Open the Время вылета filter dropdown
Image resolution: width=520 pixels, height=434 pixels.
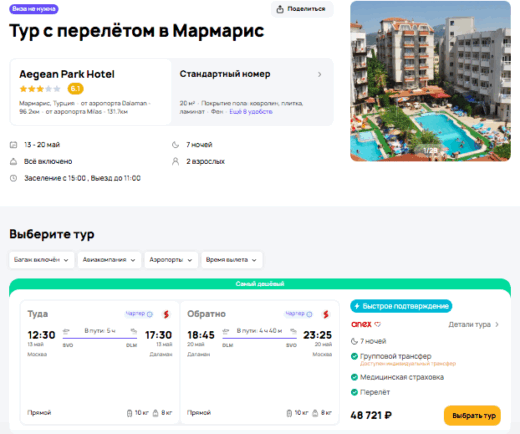232,260
